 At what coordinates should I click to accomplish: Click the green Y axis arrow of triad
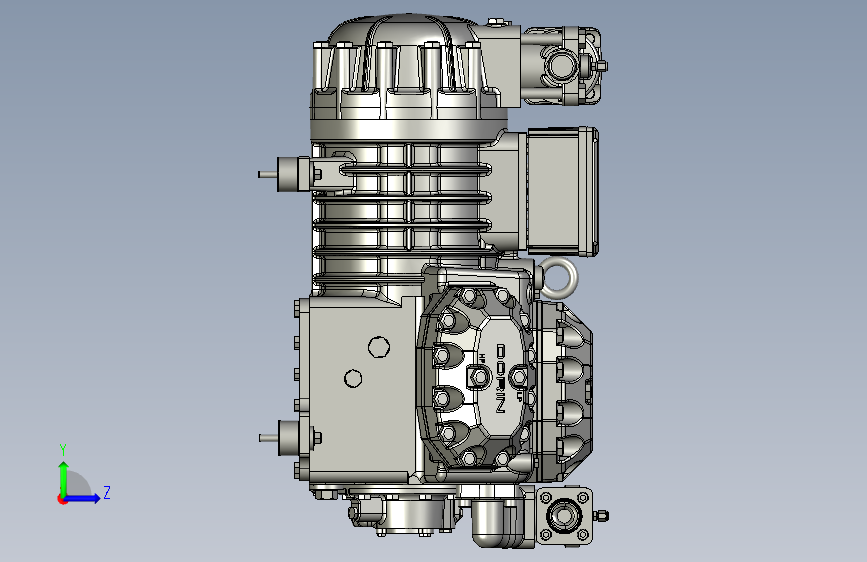pos(64,478)
